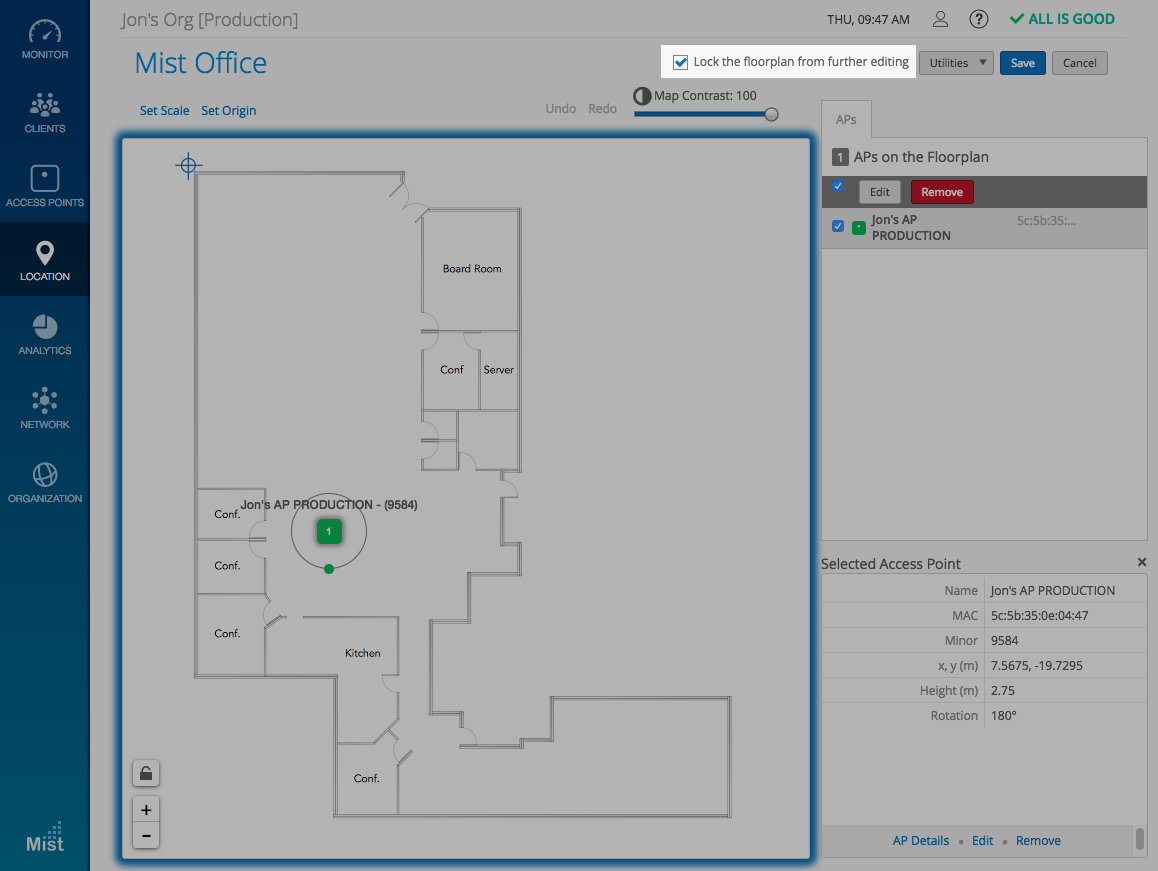Open the help question mark icon
The height and width of the screenshot is (871, 1158).
pos(979,19)
